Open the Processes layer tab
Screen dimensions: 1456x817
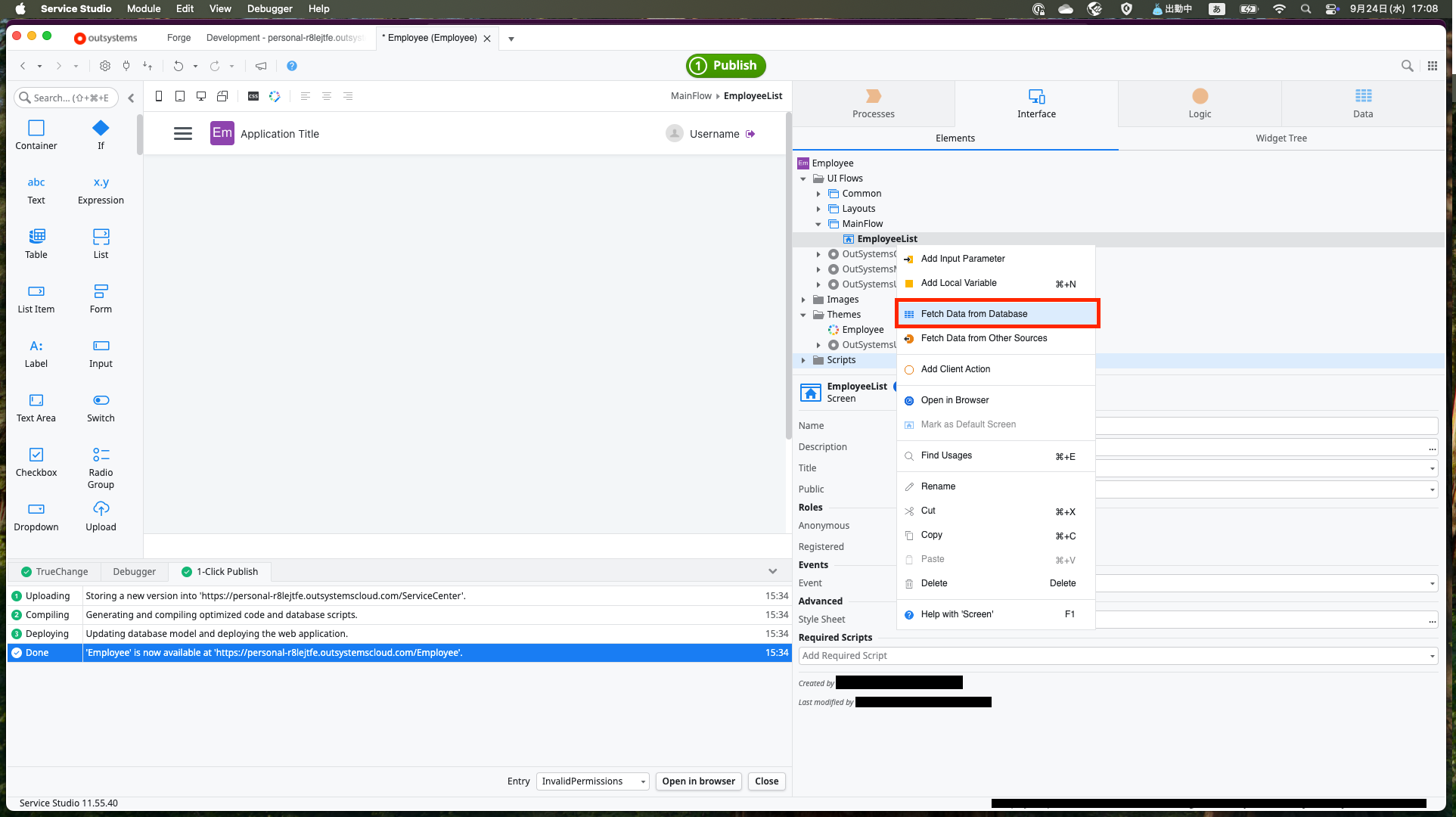(x=873, y=104)
